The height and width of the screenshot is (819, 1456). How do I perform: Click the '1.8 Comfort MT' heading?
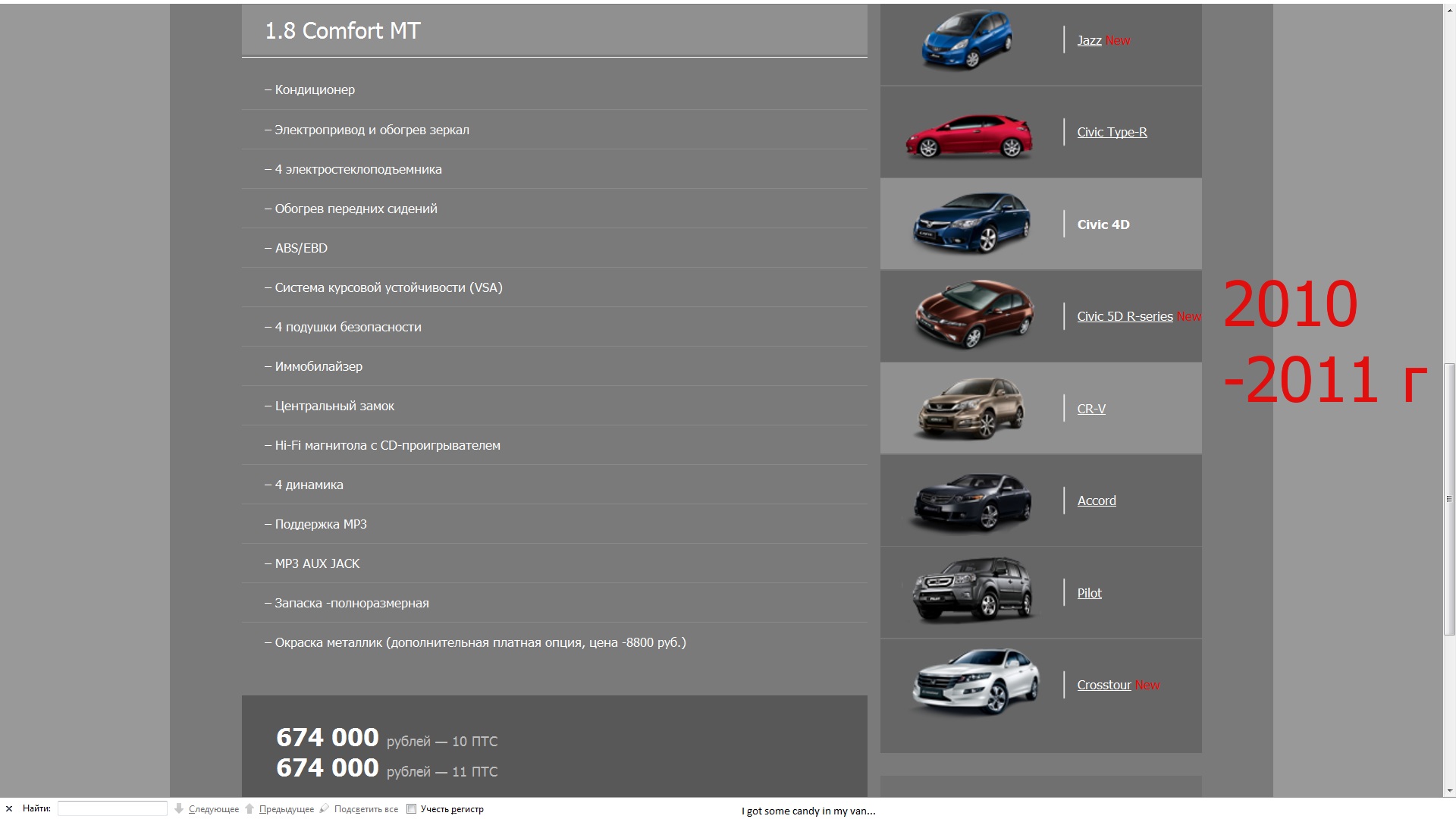343,31
